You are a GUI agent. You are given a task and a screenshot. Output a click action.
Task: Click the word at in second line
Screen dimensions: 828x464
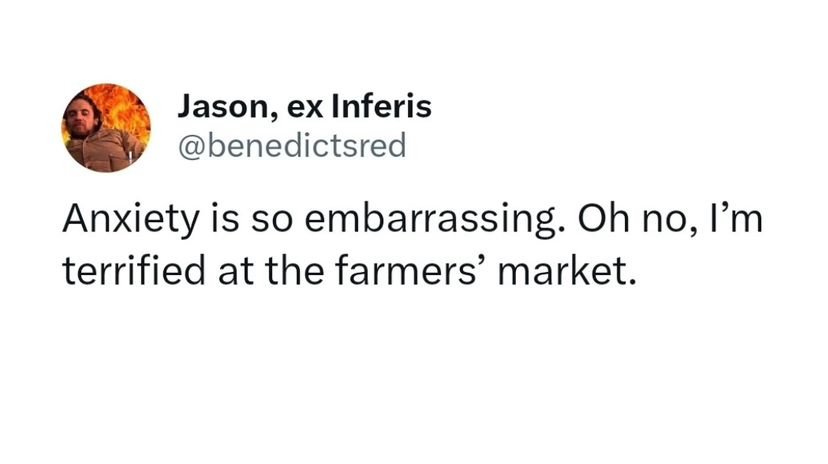[x=236, y=272]
